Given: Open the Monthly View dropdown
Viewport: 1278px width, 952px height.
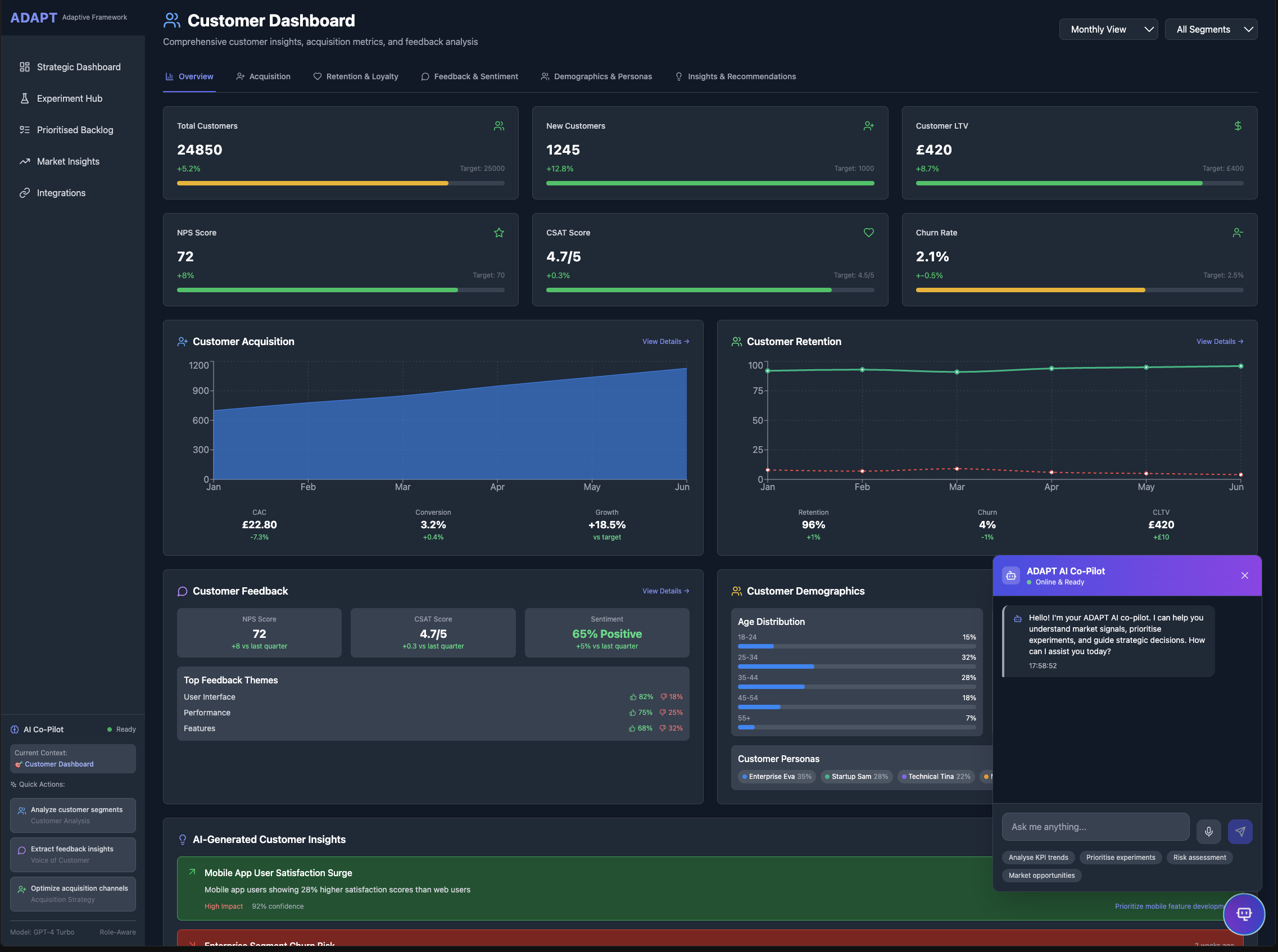Looking at the screenshot, I should pos(1108,29).
